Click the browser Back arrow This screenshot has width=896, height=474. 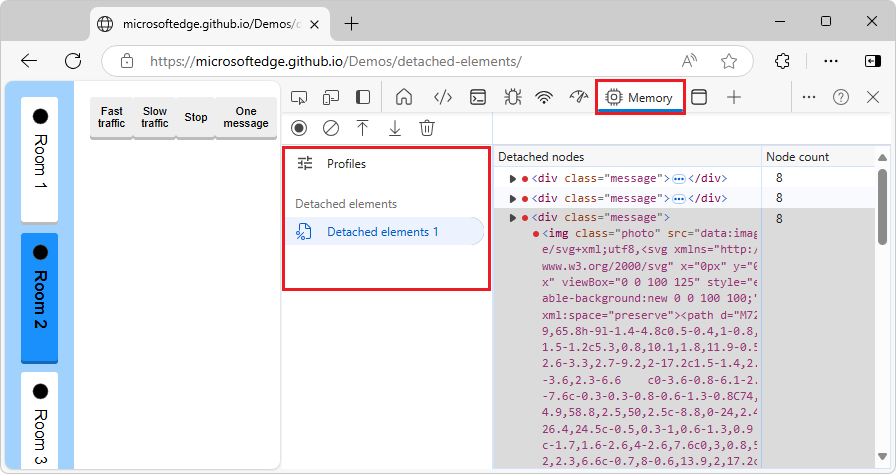[x=29, y=61]
